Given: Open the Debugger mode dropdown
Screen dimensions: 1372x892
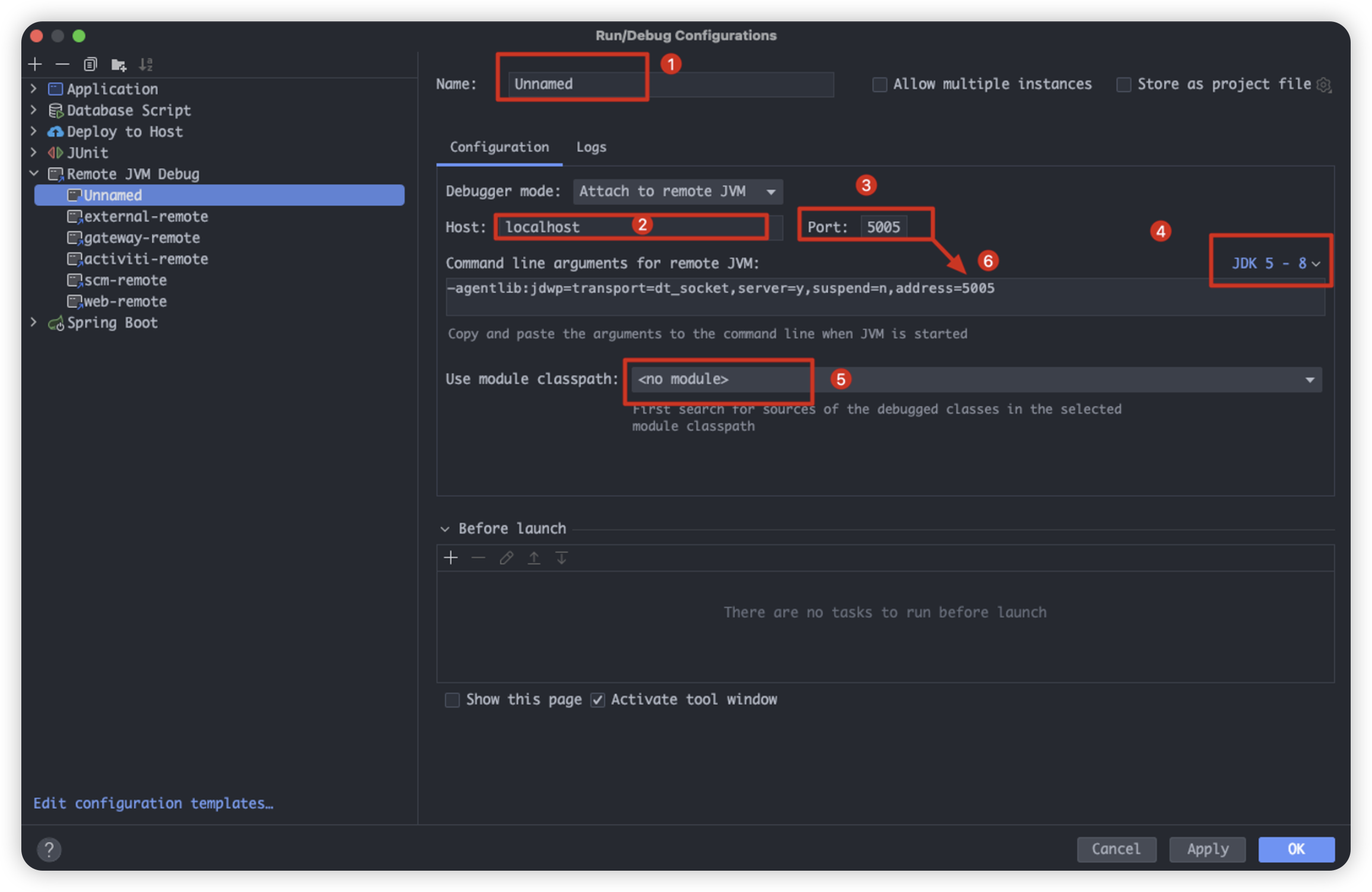Looking at the screenshot, I should tap(678, 191).
